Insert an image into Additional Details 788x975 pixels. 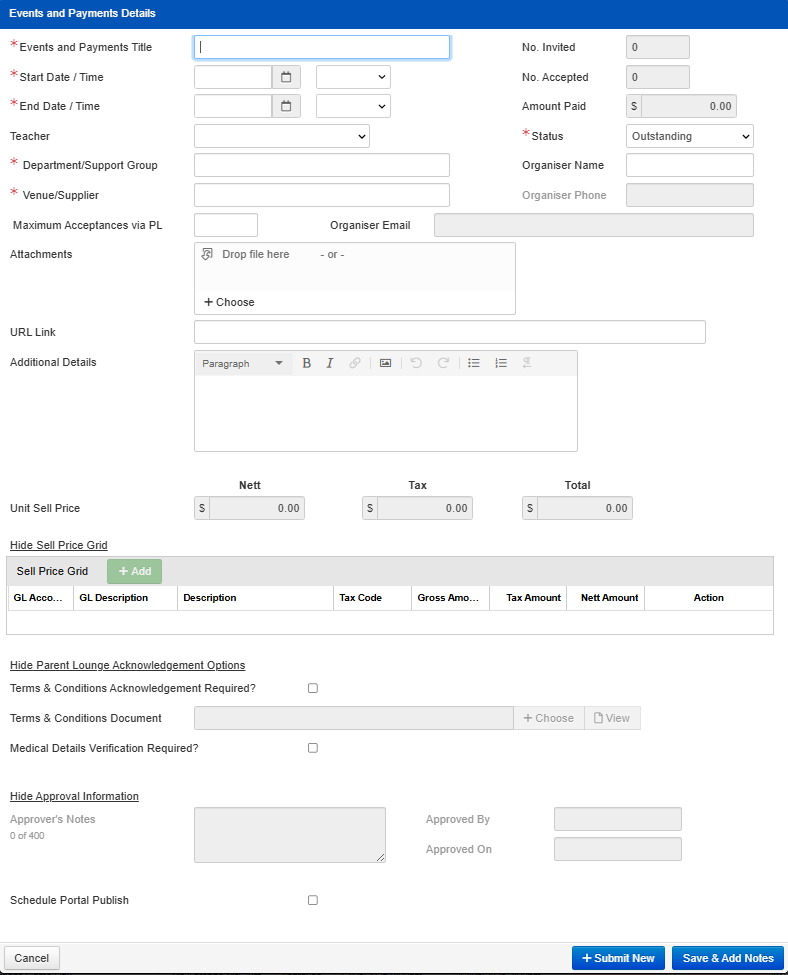[x=385, y=363]
